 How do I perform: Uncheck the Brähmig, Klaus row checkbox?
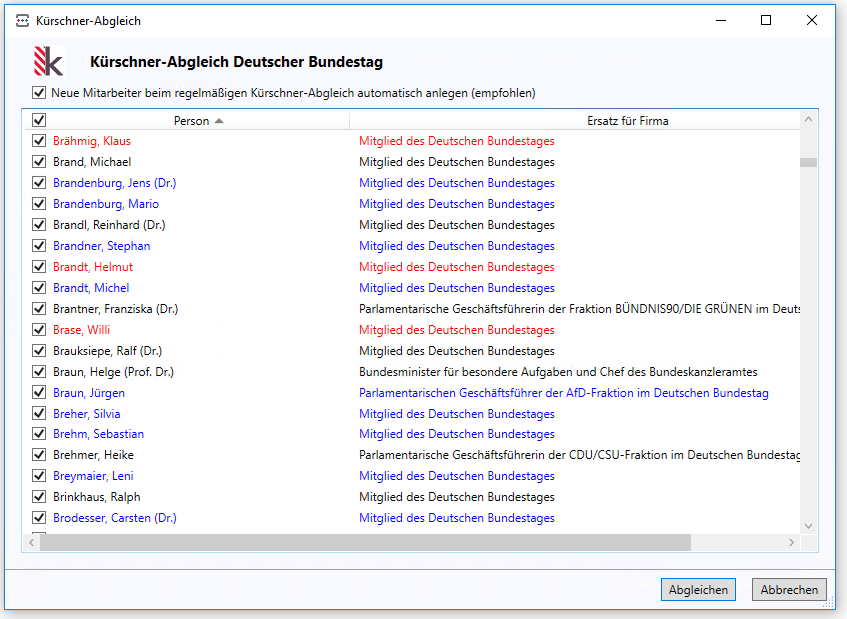pyautogui.click(x=39, y=141)
